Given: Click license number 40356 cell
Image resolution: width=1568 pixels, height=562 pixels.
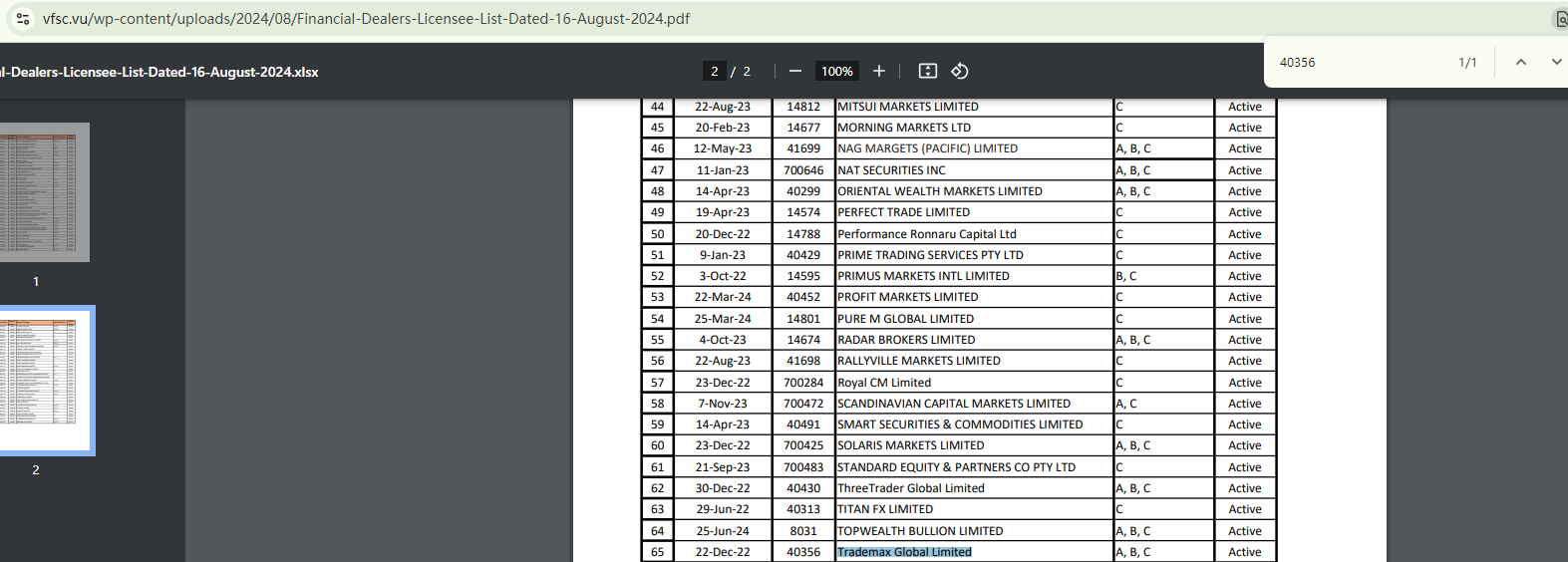Looking at the screenshot, I should (803, 552).
